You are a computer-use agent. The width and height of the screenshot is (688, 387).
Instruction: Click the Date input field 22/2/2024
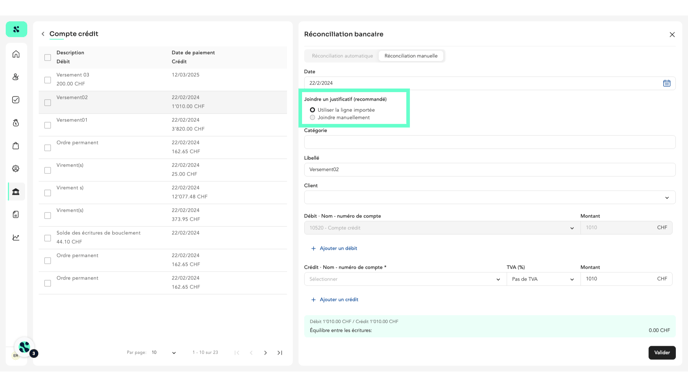coord(490,83)
